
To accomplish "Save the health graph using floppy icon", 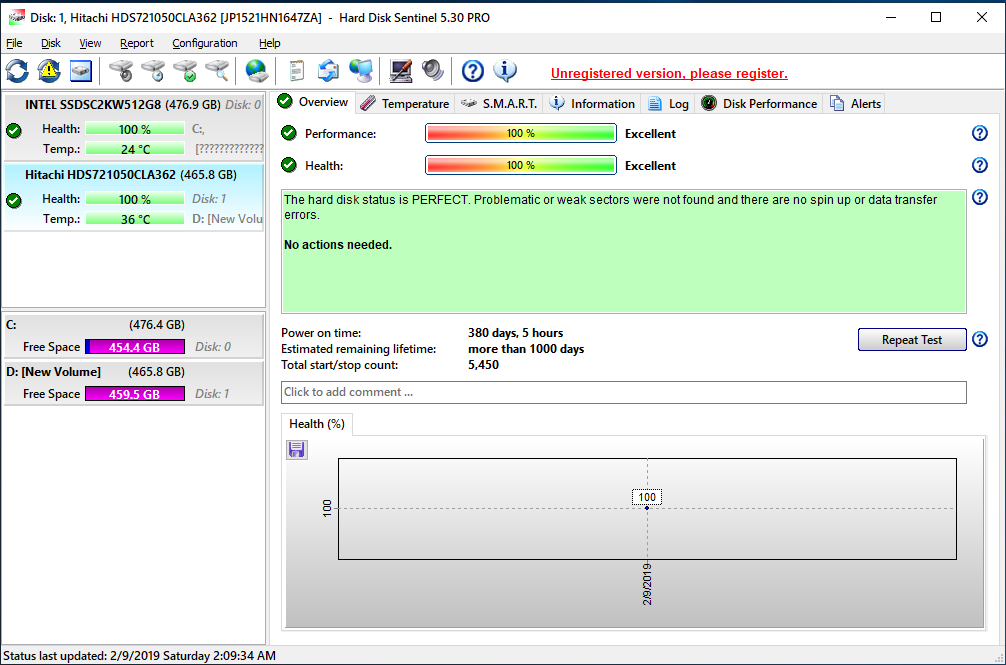I will pyautogui.click(x=297, y=450).
